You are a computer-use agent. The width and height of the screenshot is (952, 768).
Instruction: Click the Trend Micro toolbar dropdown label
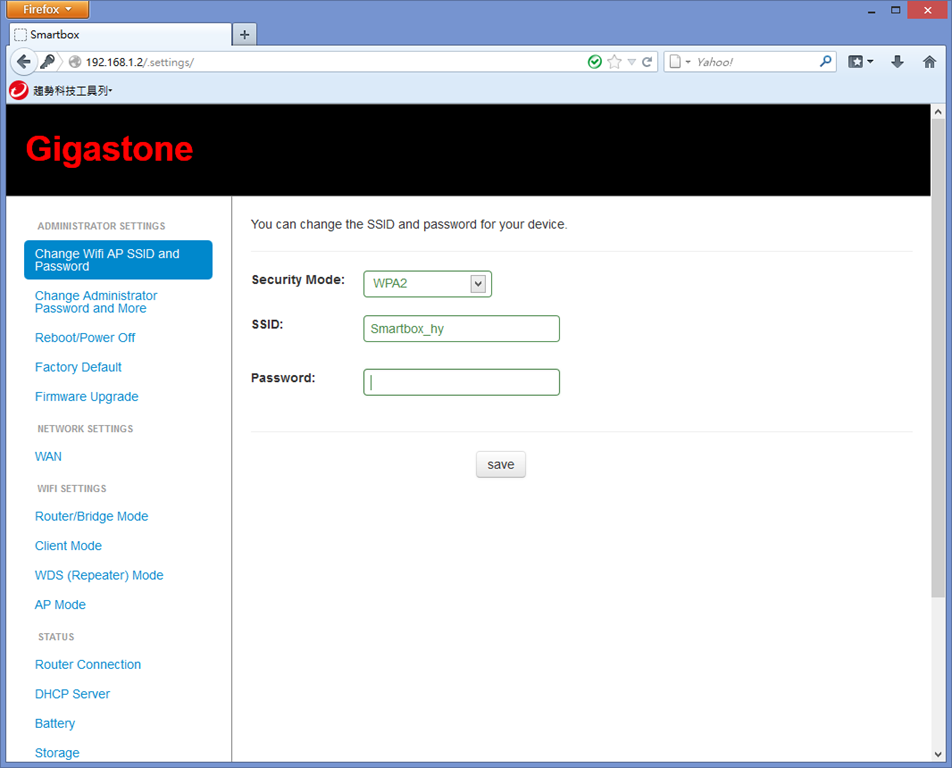[73, 90]
